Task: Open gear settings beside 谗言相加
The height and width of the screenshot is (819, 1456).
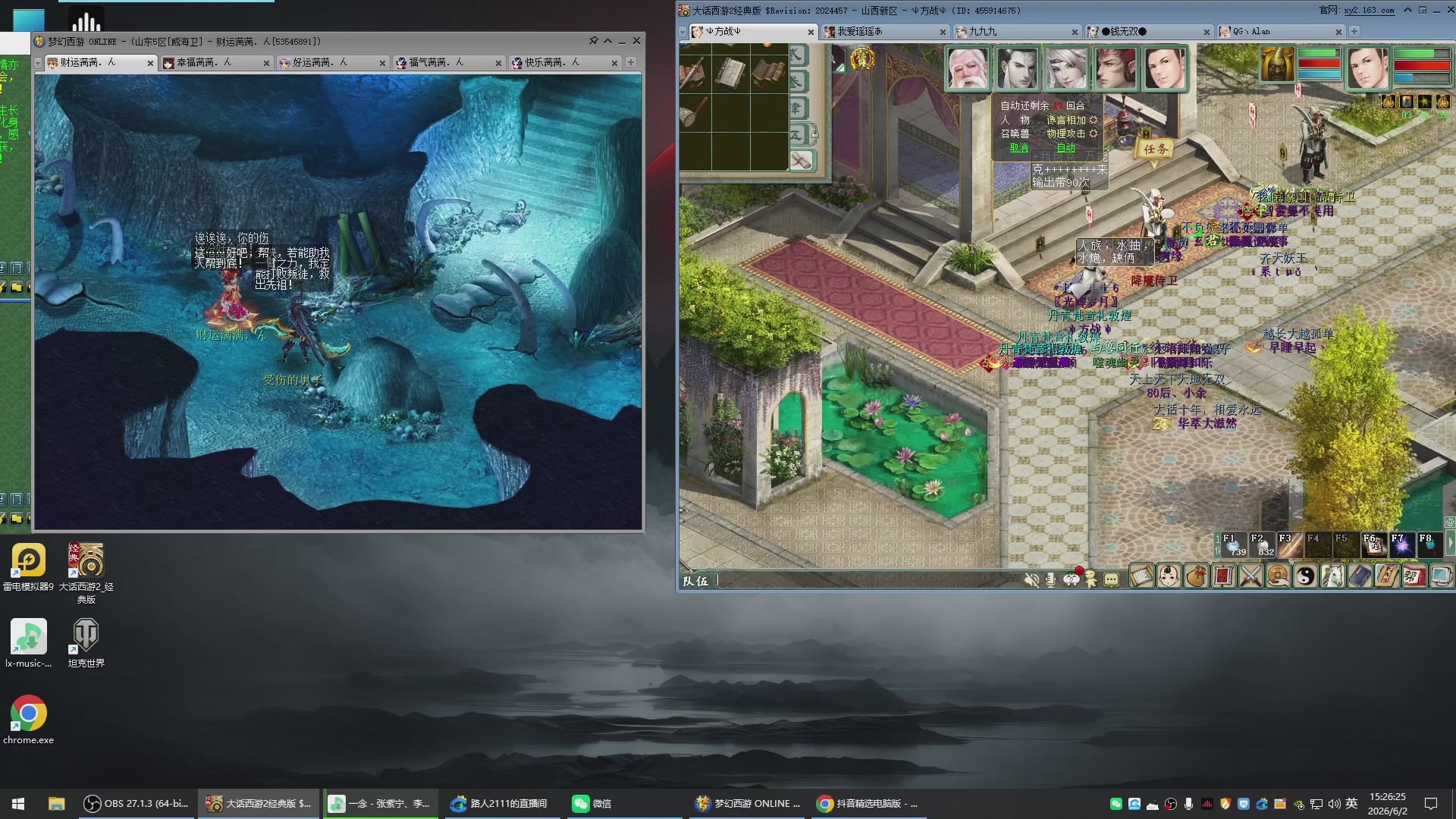Action: coord(1094,120)
